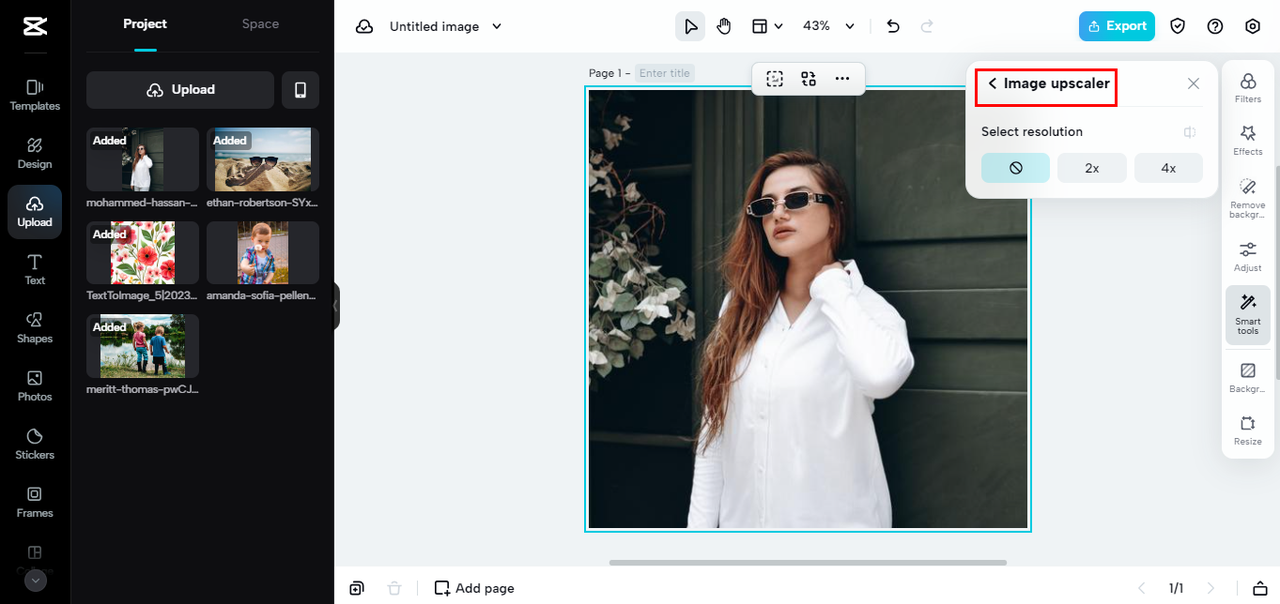Screen dimensions: 1280x604
Task: Open the three-dot more options menu
Action: point(842,79)
